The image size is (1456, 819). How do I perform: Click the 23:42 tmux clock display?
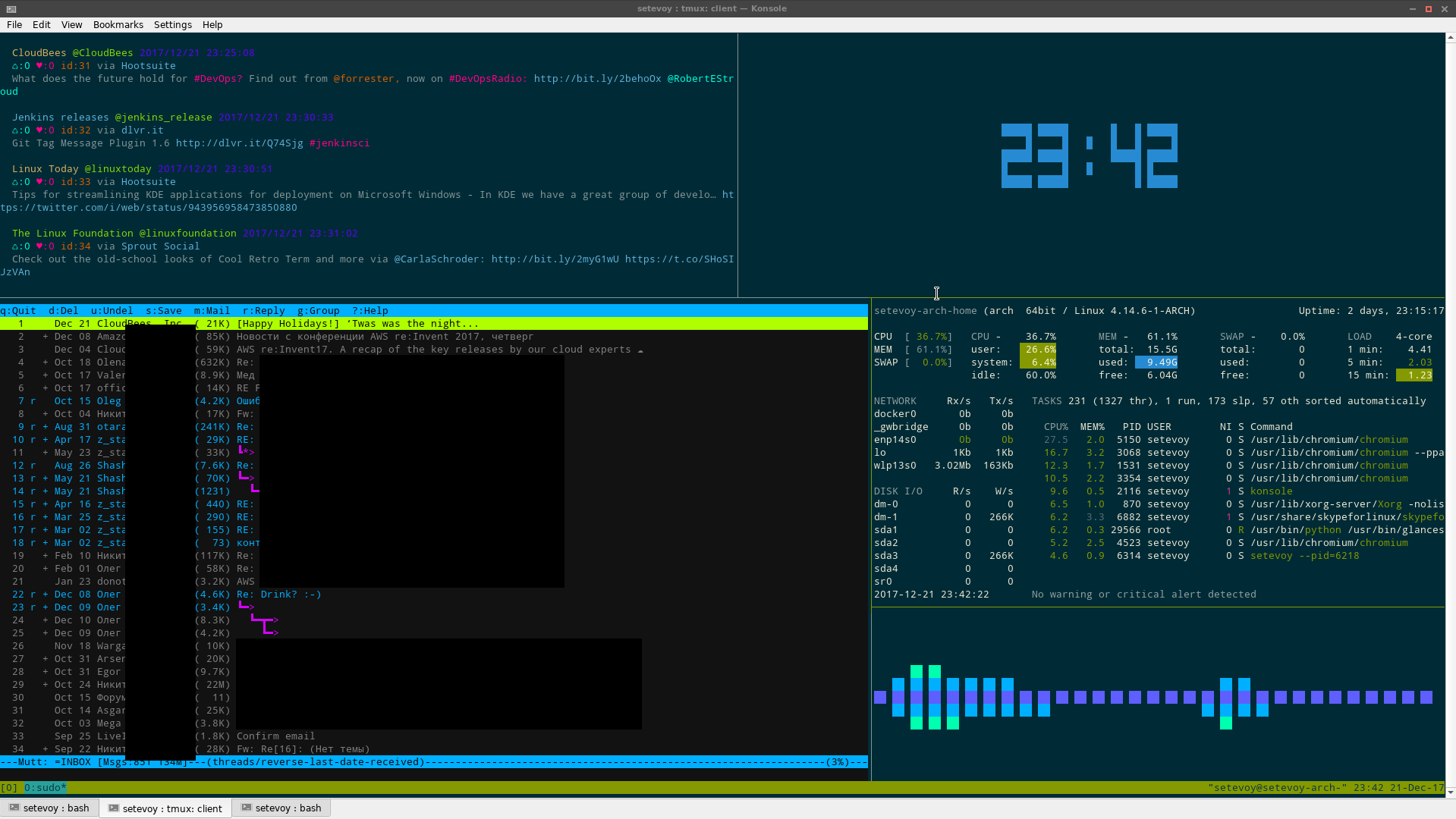[1090, 155]
